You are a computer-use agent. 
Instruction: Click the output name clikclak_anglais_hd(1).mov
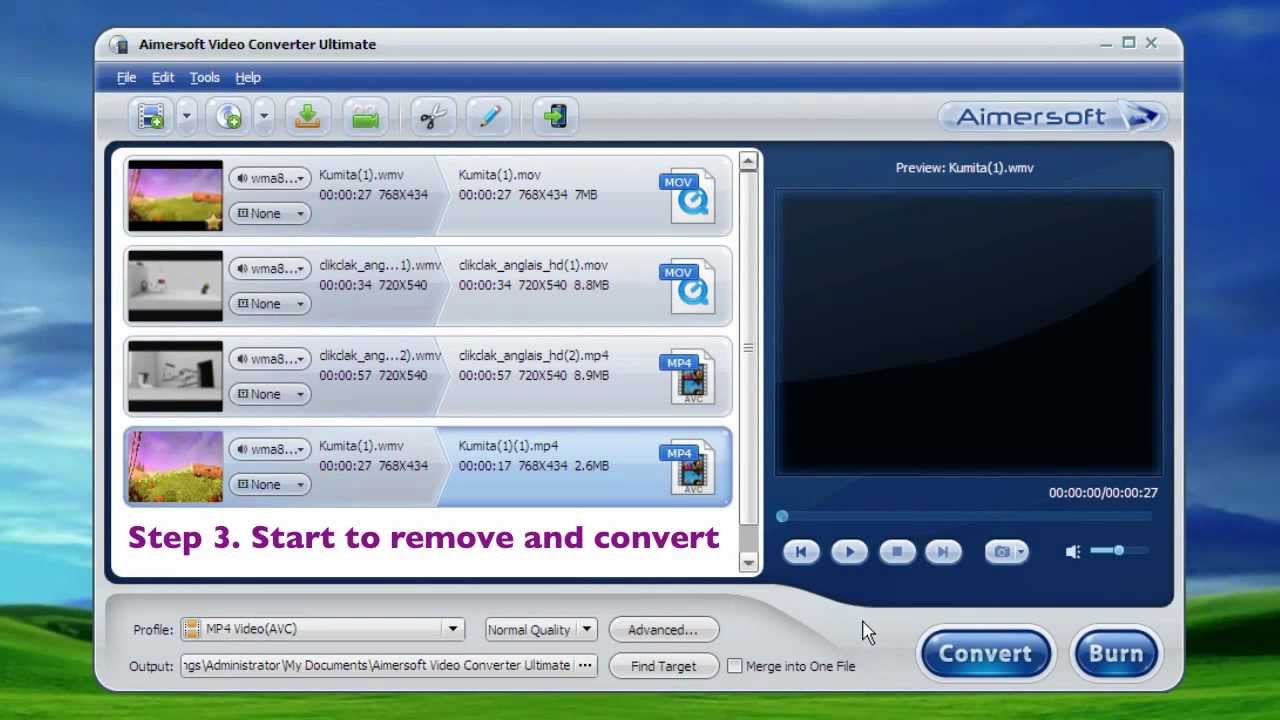(533, 265)
